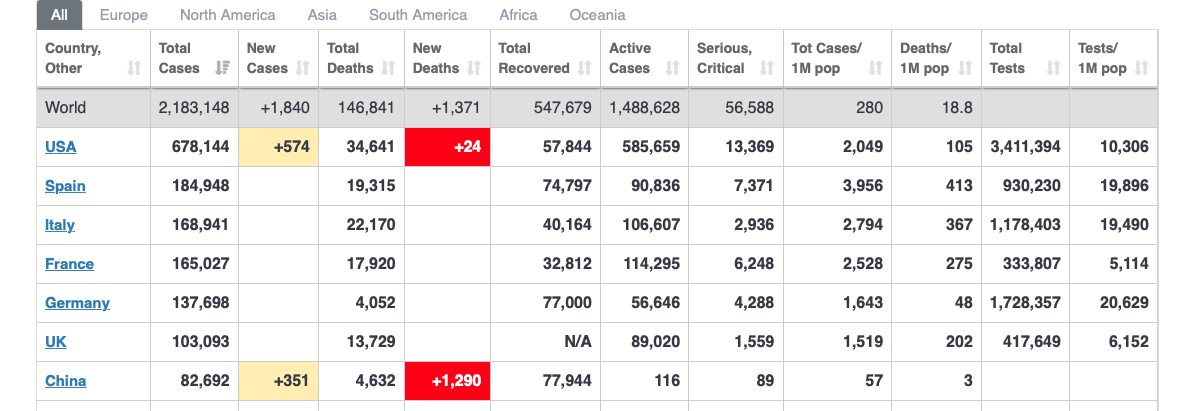Click the China link
Screen dimensions: 1182x411
(x=66, y=381)
